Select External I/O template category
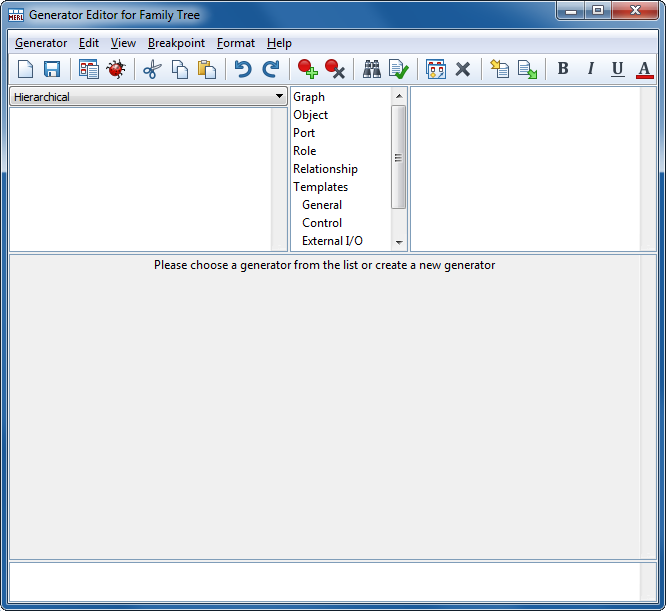The width and height of the screenshot is (666, 611). pyautogui.click(x=332, y=241)
